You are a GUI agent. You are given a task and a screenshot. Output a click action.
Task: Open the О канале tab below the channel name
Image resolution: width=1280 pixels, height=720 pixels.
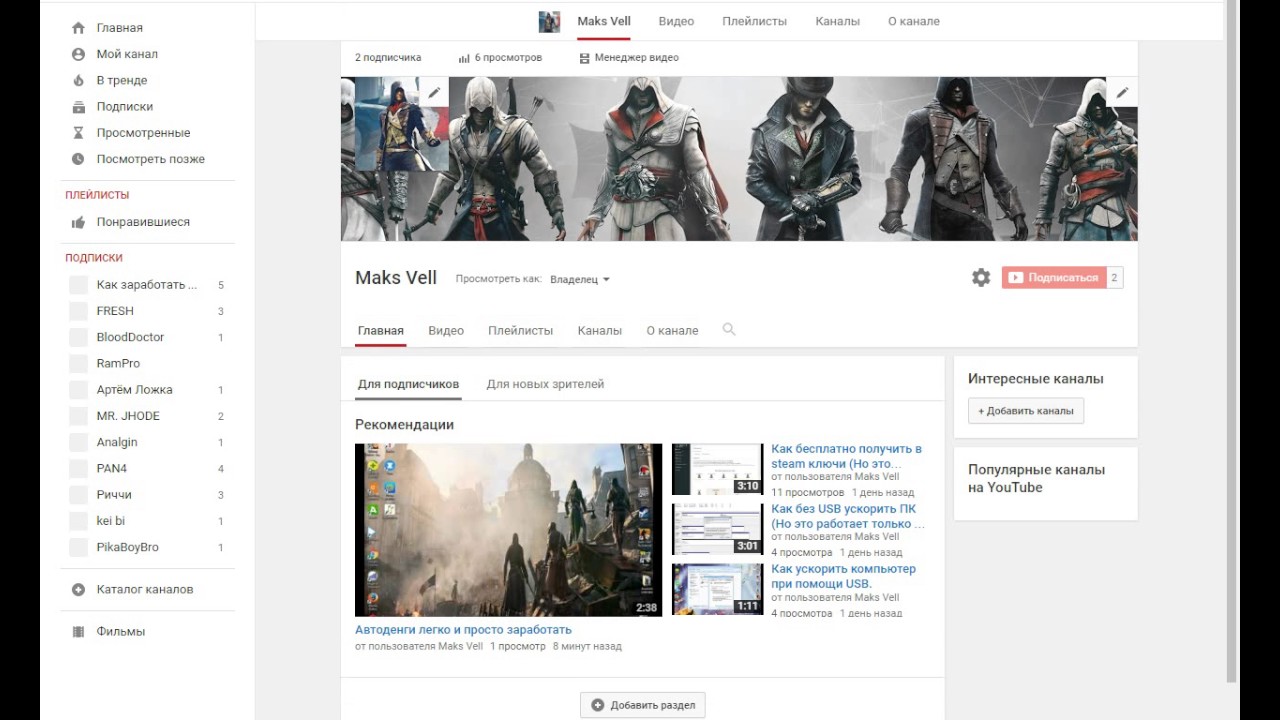[x=672, y=330]
